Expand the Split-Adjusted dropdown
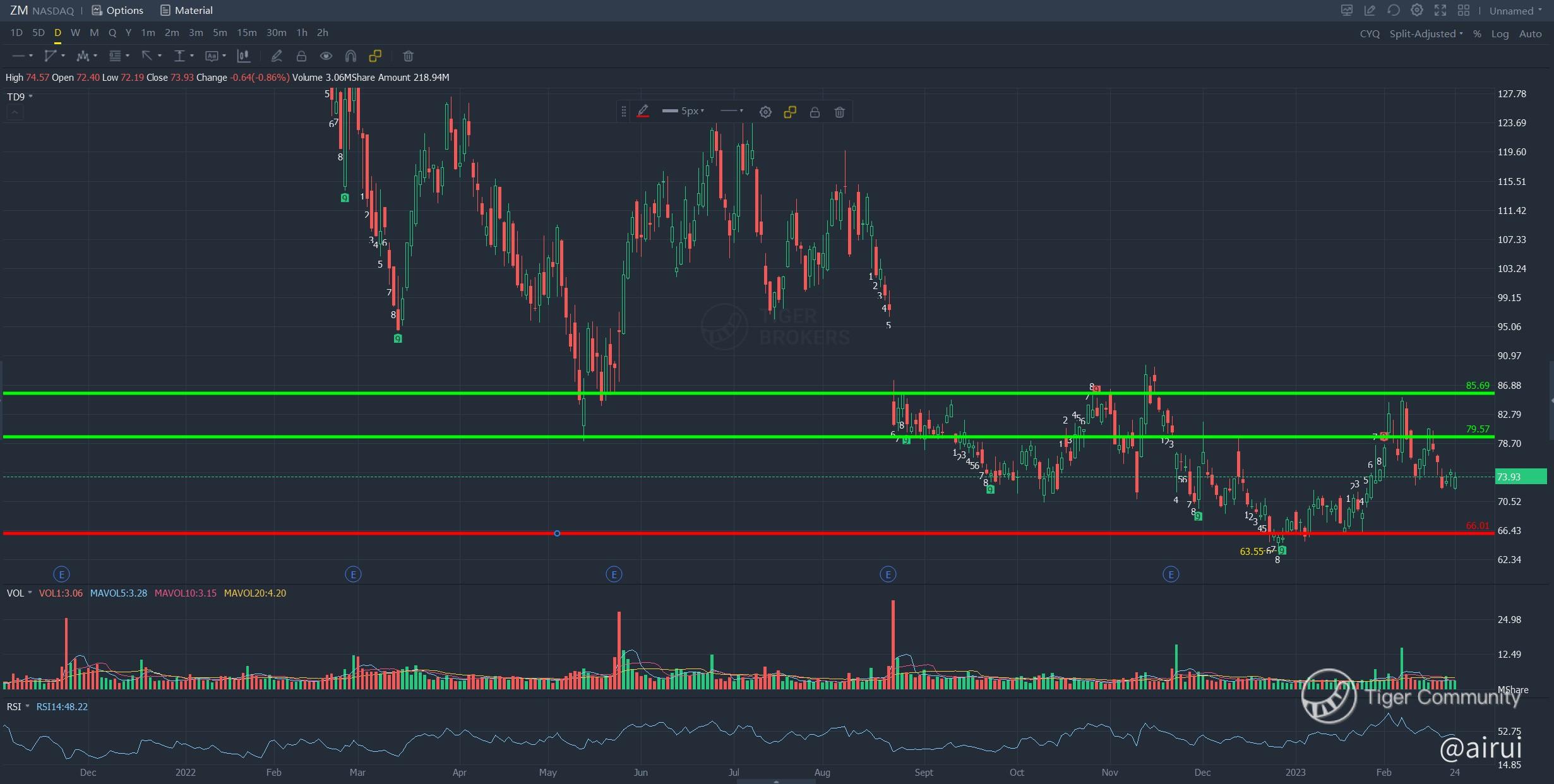 1426,33
